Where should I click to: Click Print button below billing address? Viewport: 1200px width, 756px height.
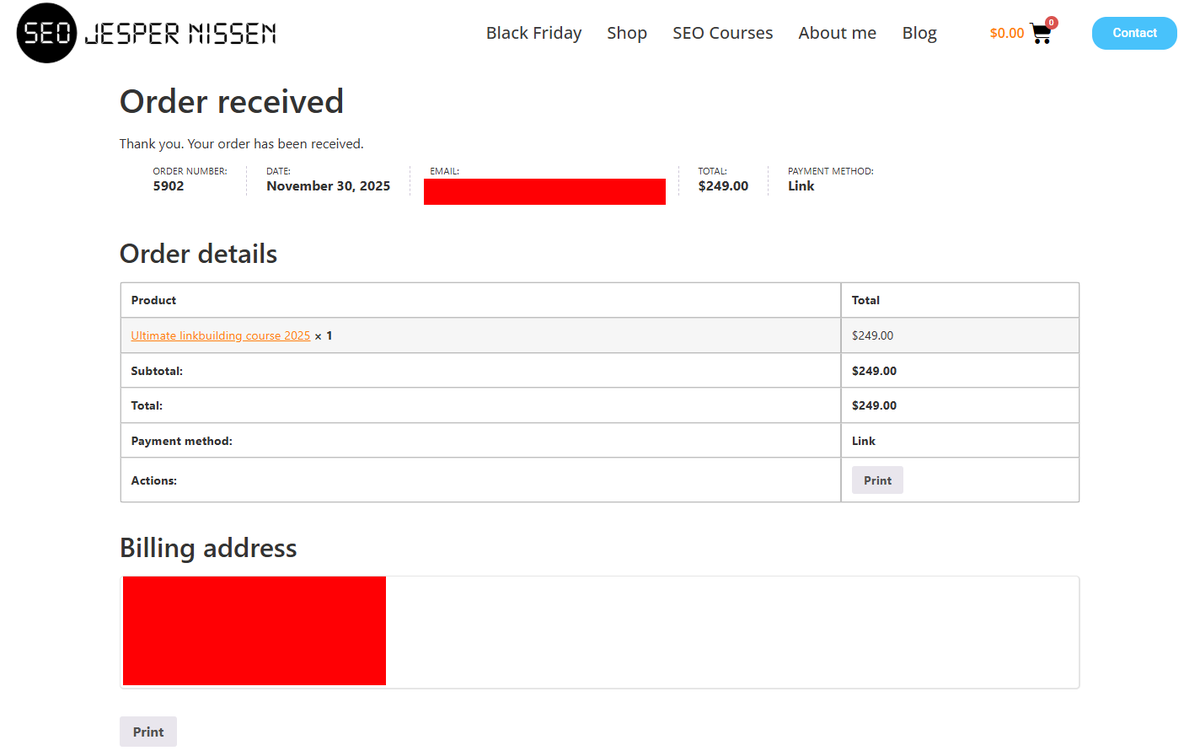pos(148,732)
